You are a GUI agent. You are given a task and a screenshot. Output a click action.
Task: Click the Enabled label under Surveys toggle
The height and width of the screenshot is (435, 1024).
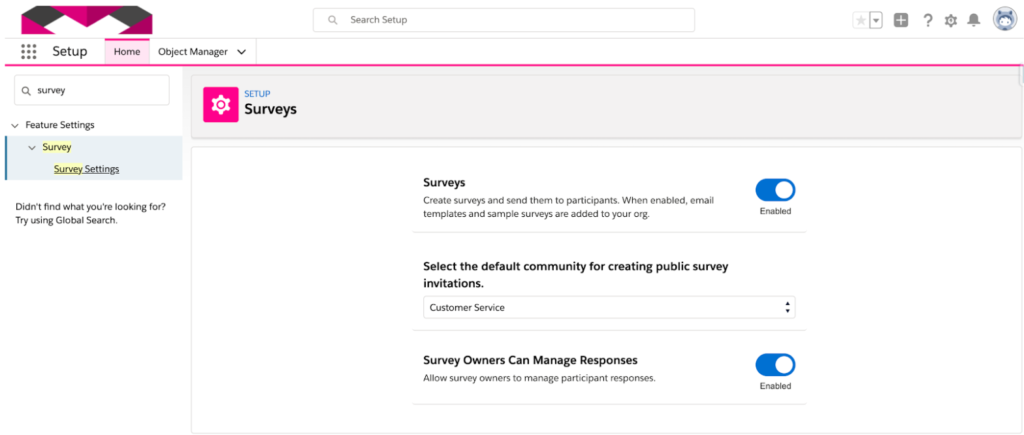point(775,212)
